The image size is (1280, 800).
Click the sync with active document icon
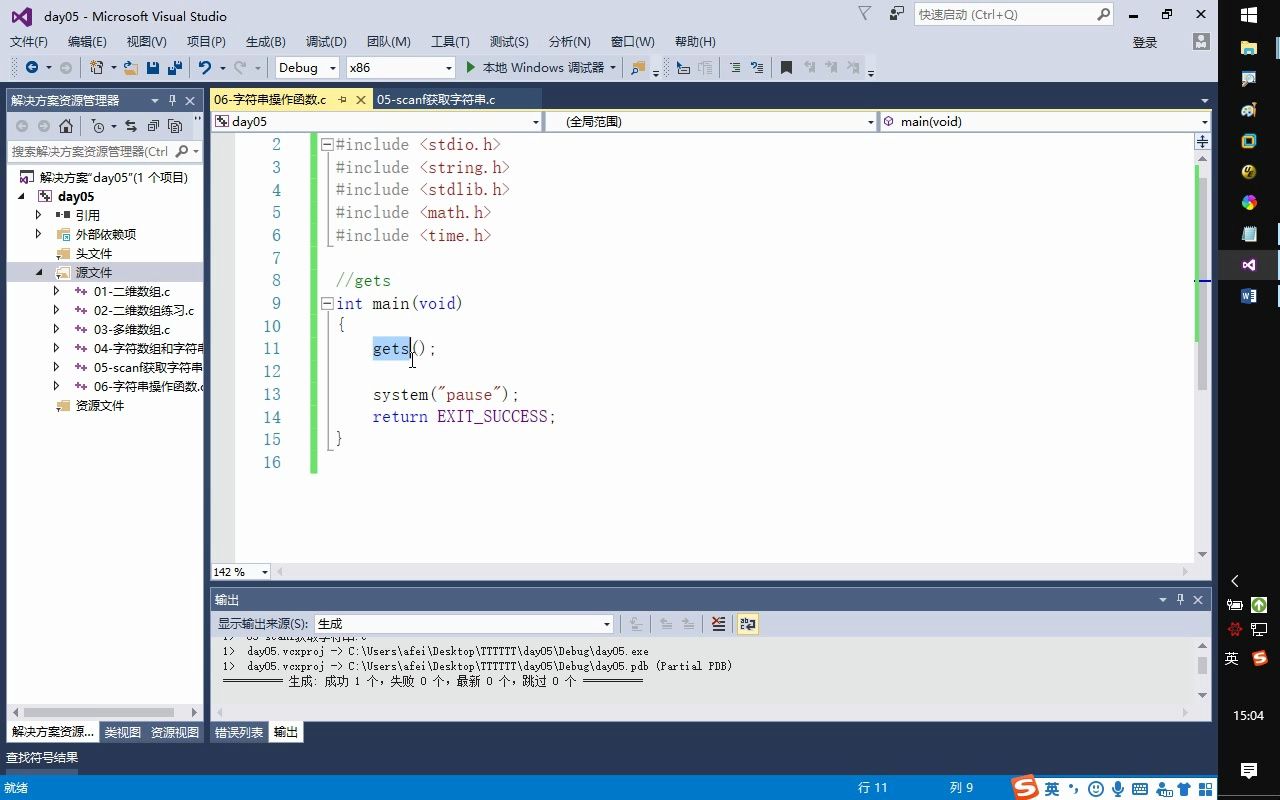tap(131, 126)
